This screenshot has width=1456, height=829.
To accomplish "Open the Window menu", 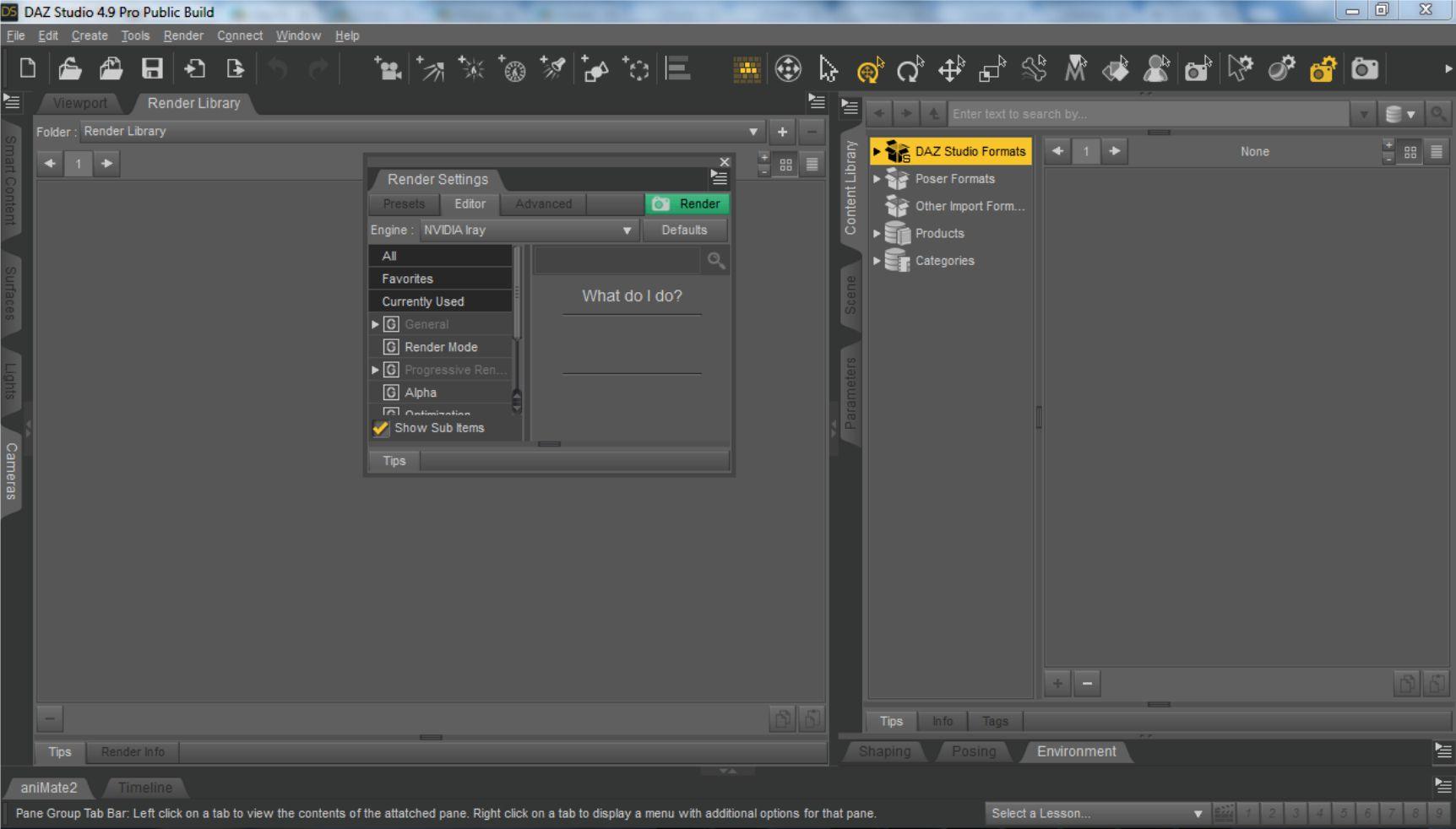I will pos(298,35).
